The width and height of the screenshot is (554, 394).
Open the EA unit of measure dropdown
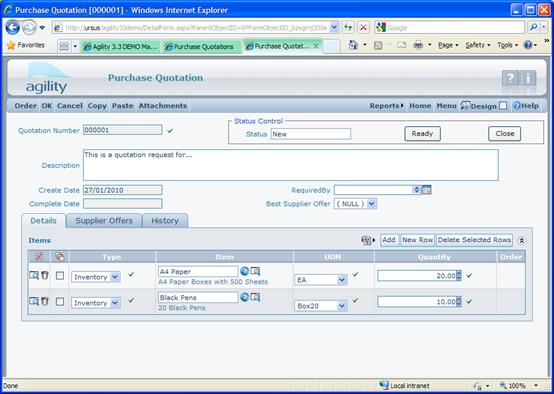pyautogui.click(x=342, y=280)
